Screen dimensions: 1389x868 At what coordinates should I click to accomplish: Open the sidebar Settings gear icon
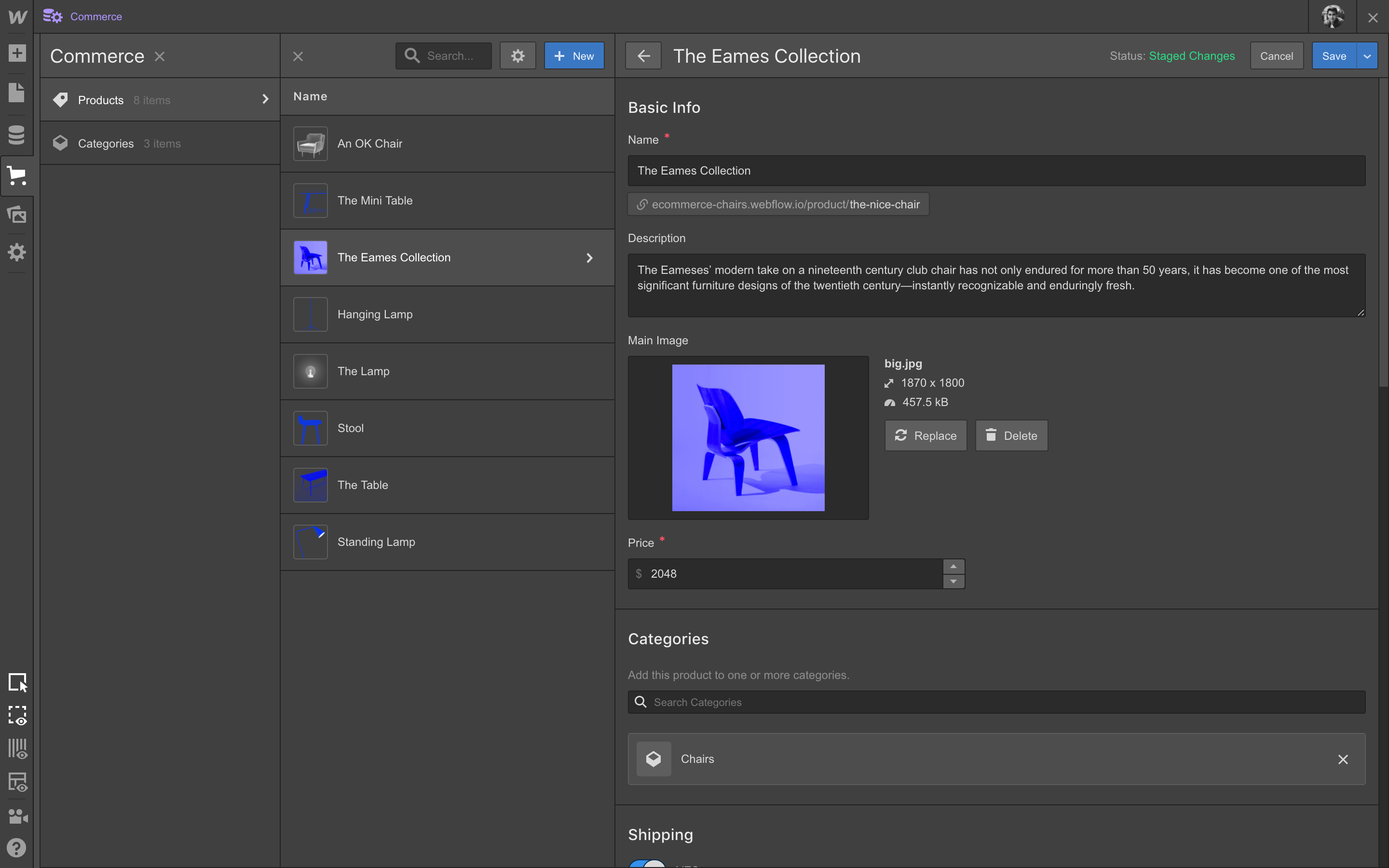point(17,252)
